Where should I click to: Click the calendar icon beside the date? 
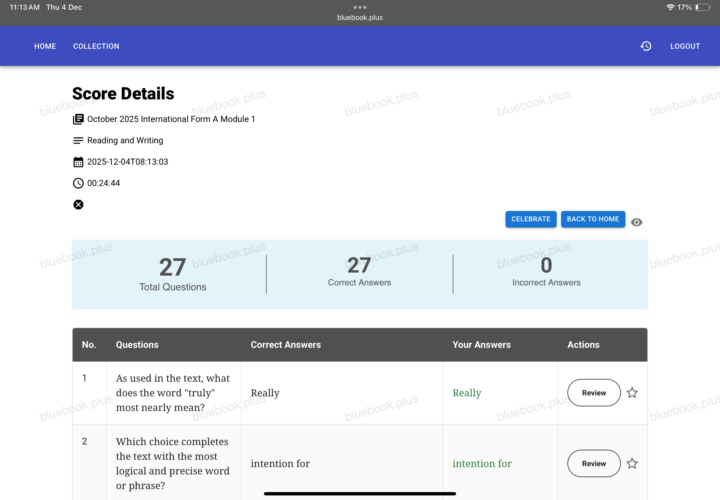(78, 162)
